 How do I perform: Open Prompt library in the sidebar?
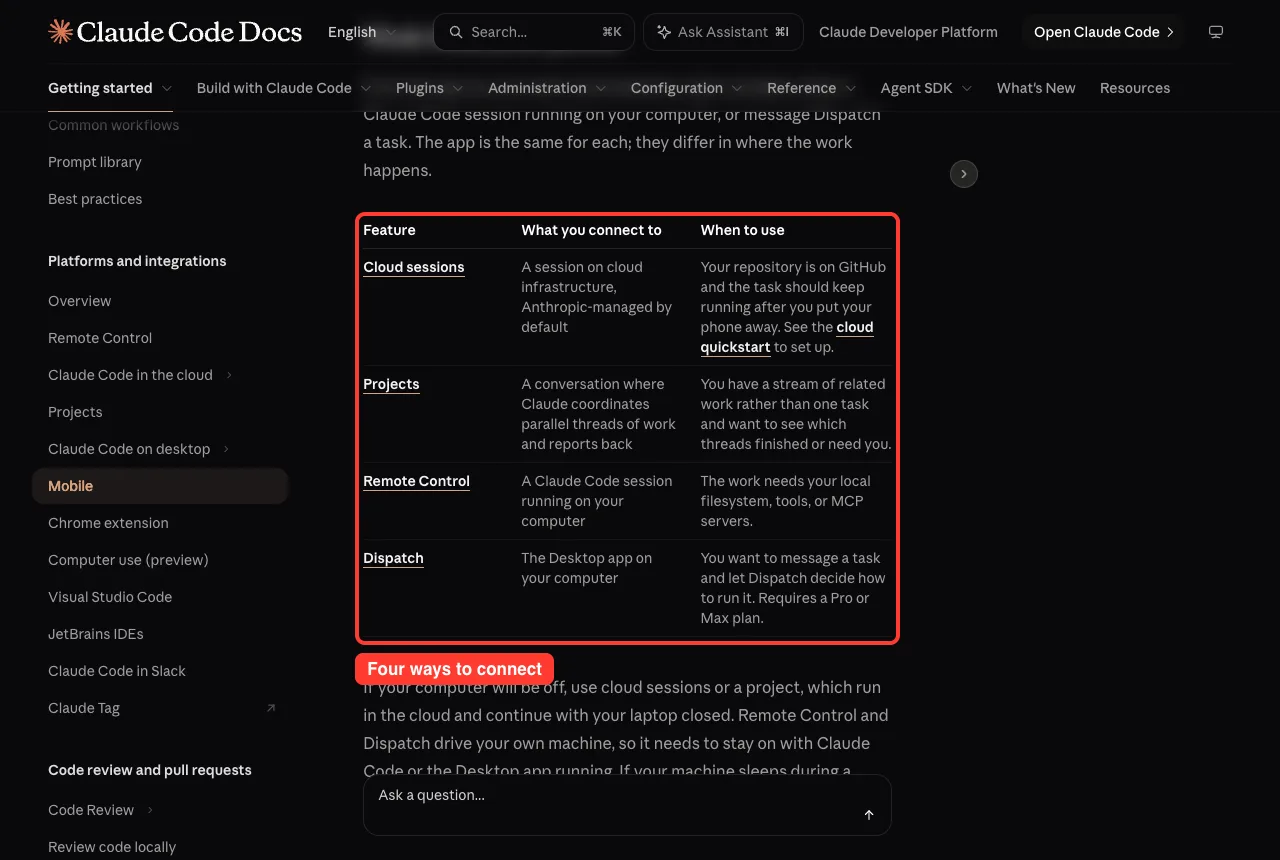click(95, 162)
